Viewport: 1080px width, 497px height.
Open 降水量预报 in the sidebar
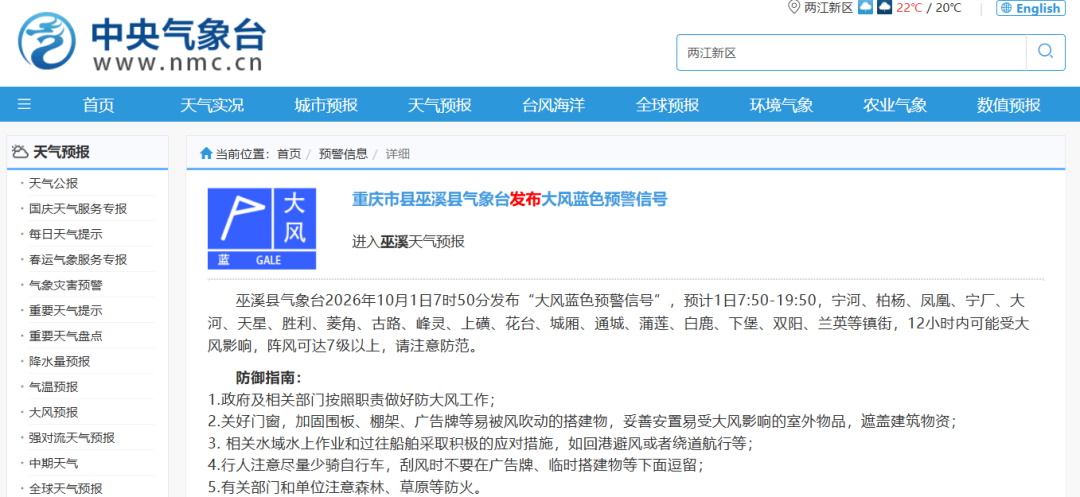(60, 361)
